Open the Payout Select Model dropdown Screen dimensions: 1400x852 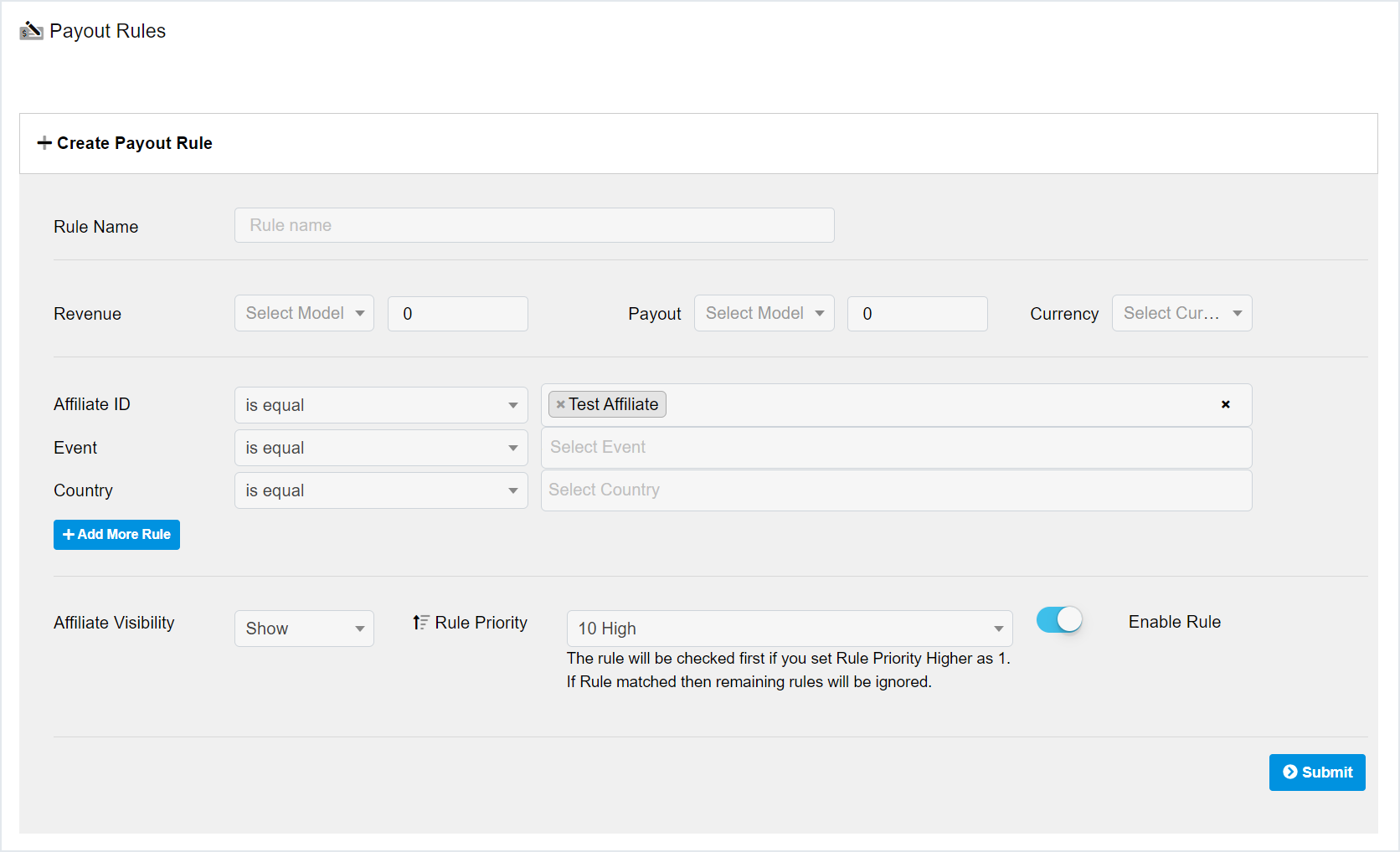coord(764,313)
